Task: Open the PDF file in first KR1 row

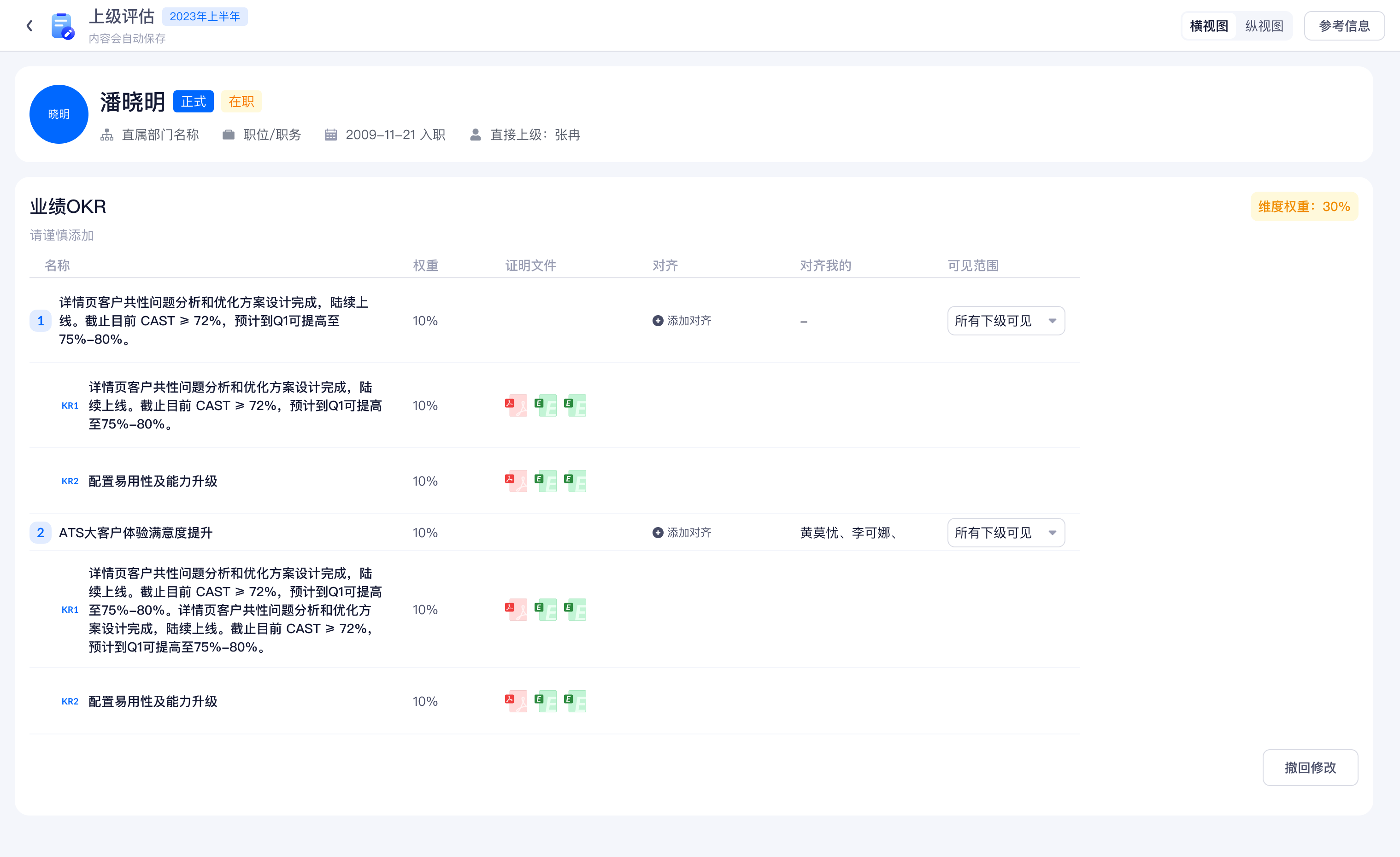Action: click(516, 405)
